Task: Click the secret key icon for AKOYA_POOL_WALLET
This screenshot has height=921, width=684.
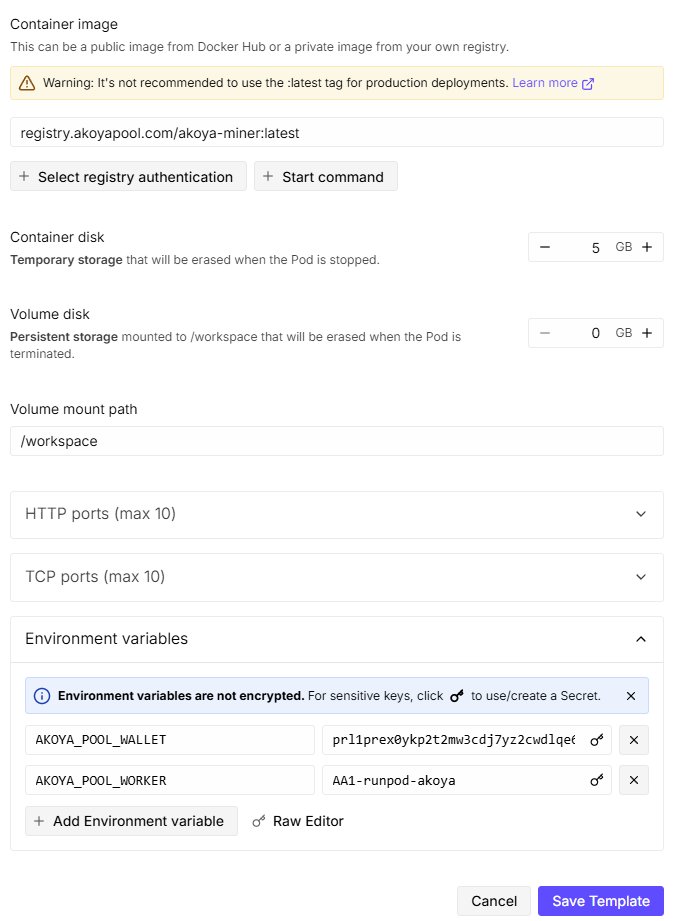Action: point(597,740)
